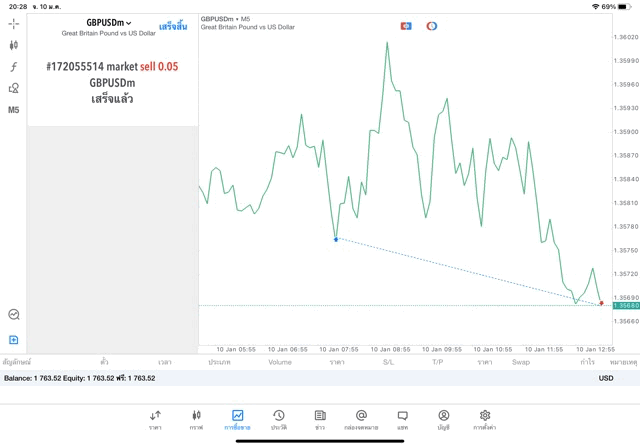Open the ประวัติ history tab
640x447 pixels.
click(279, 420)
